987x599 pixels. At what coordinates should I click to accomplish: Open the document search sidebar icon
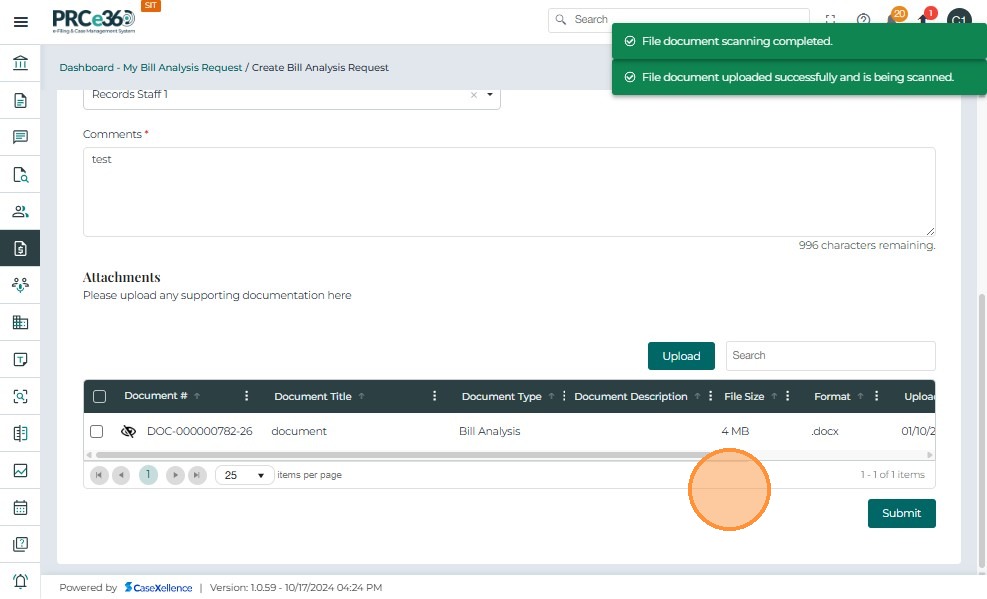click(x=20, y=175)
